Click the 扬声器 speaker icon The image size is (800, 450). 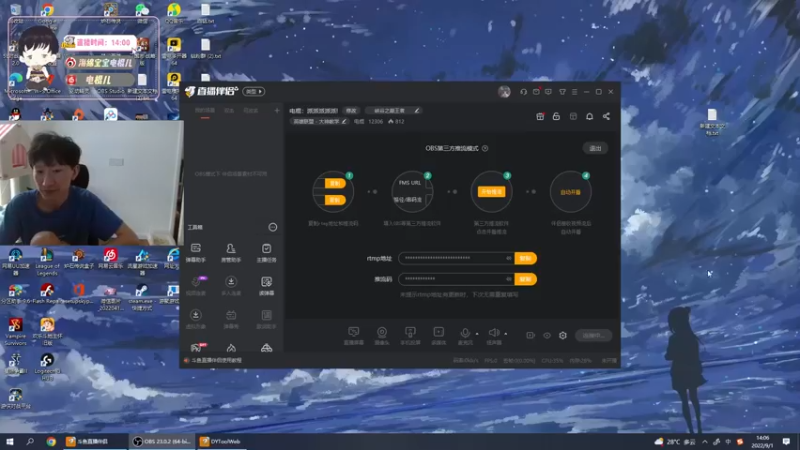click(493, 333)
